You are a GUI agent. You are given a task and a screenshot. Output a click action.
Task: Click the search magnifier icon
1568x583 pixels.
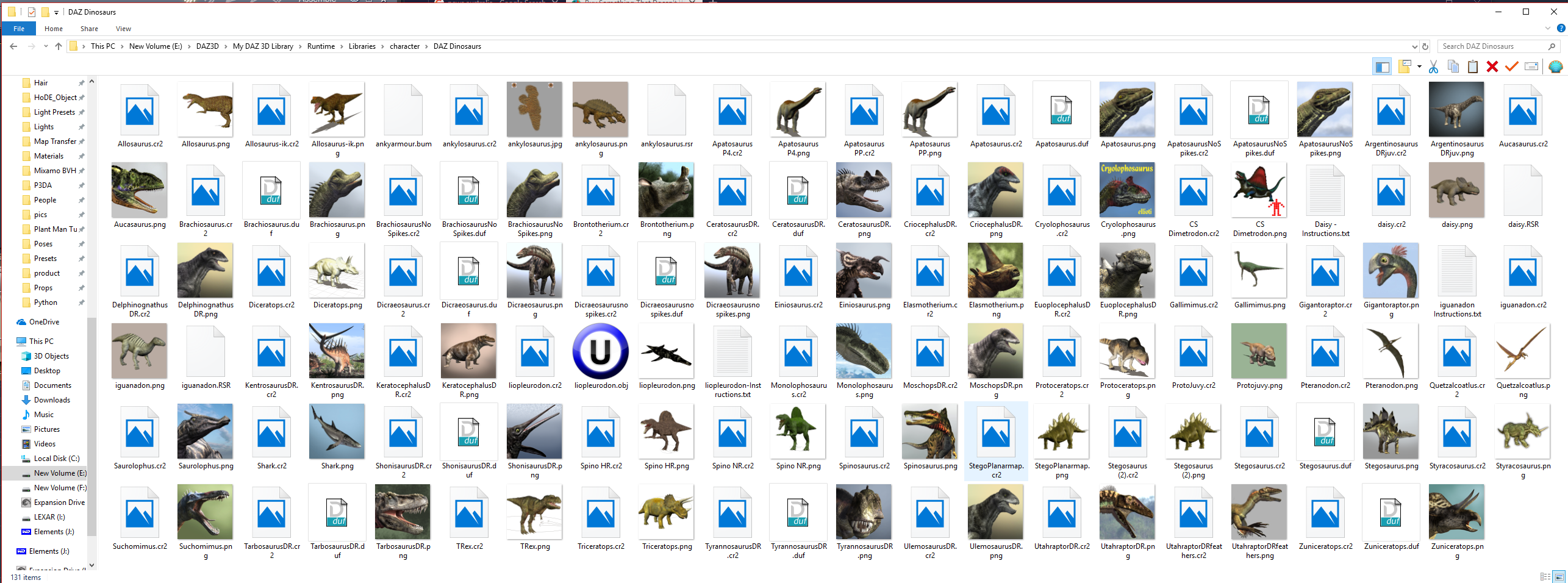point(1552,46)
